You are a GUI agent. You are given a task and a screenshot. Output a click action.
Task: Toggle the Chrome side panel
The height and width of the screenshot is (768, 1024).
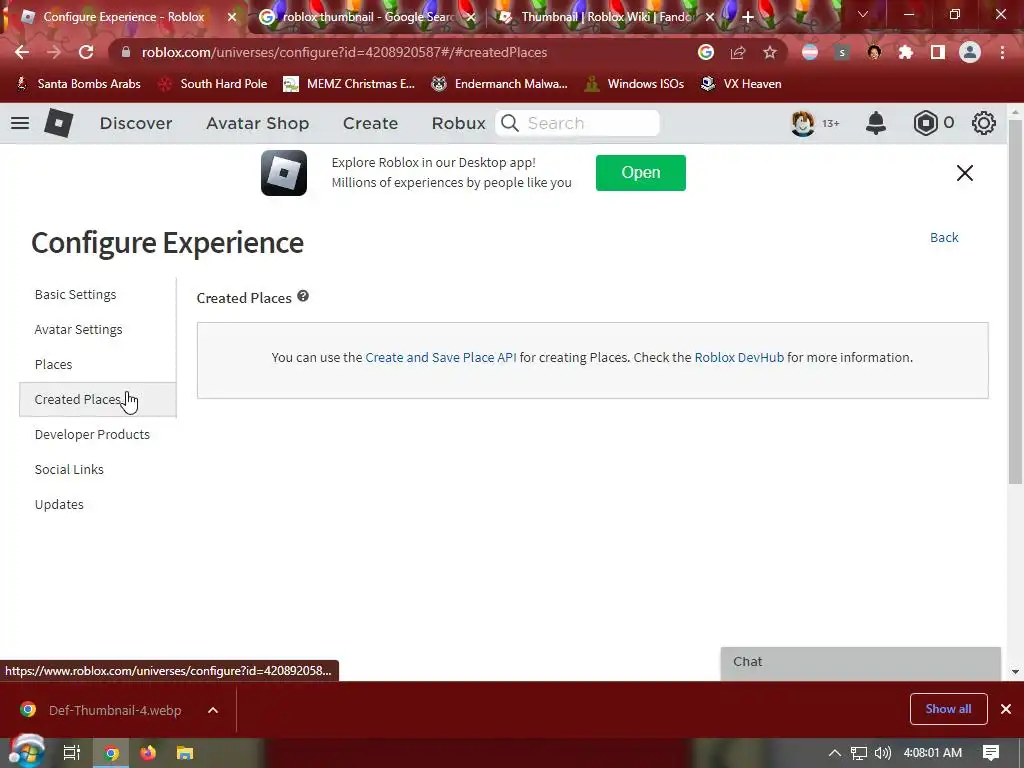[938, 52]
